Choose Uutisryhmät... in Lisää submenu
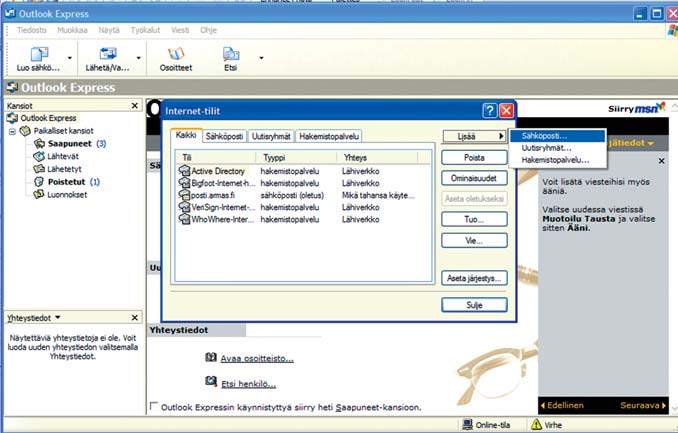 tap(557, 148)
